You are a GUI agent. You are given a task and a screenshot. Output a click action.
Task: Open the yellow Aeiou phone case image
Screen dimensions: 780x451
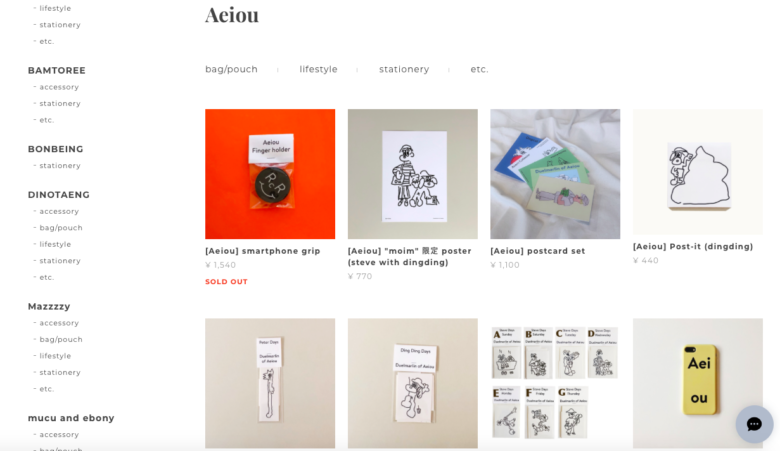point(697,383)
